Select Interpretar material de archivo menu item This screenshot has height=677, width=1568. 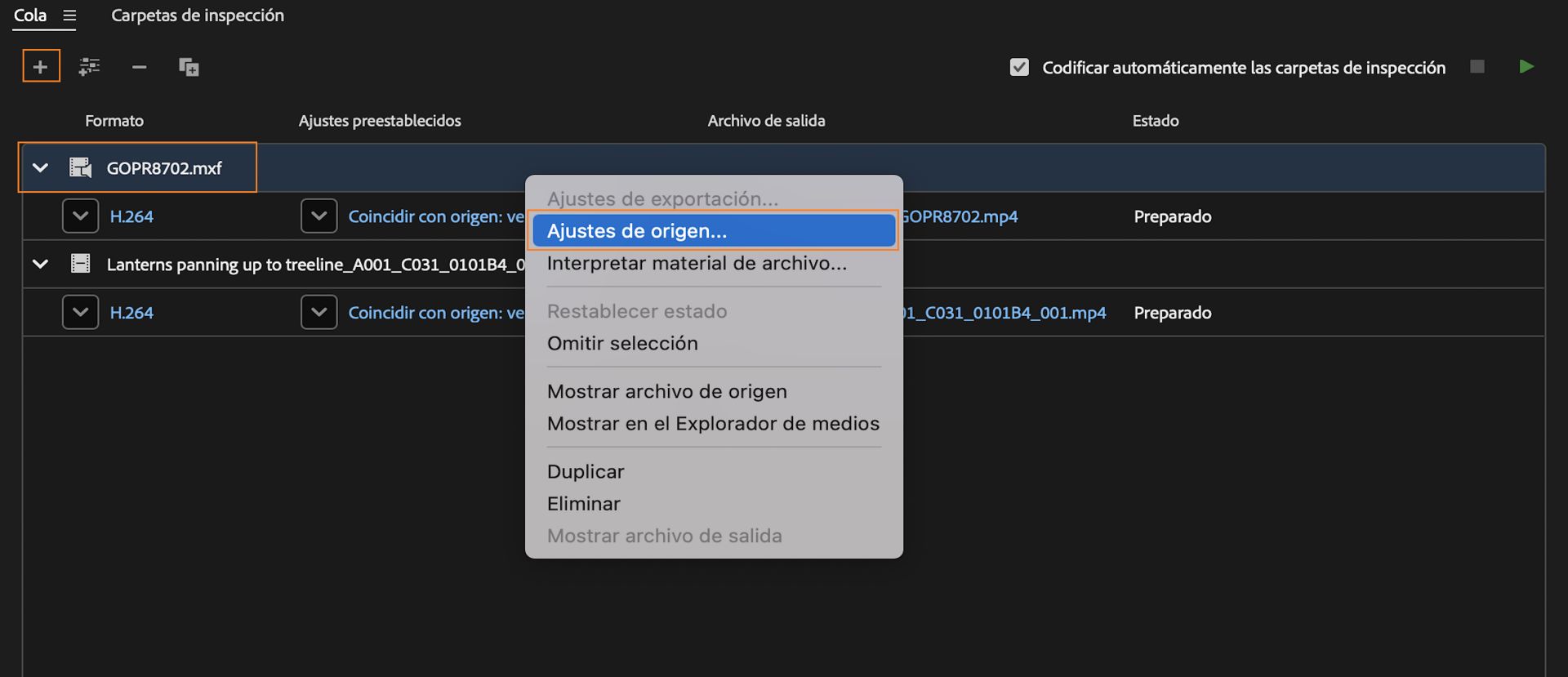click(697, 264)
